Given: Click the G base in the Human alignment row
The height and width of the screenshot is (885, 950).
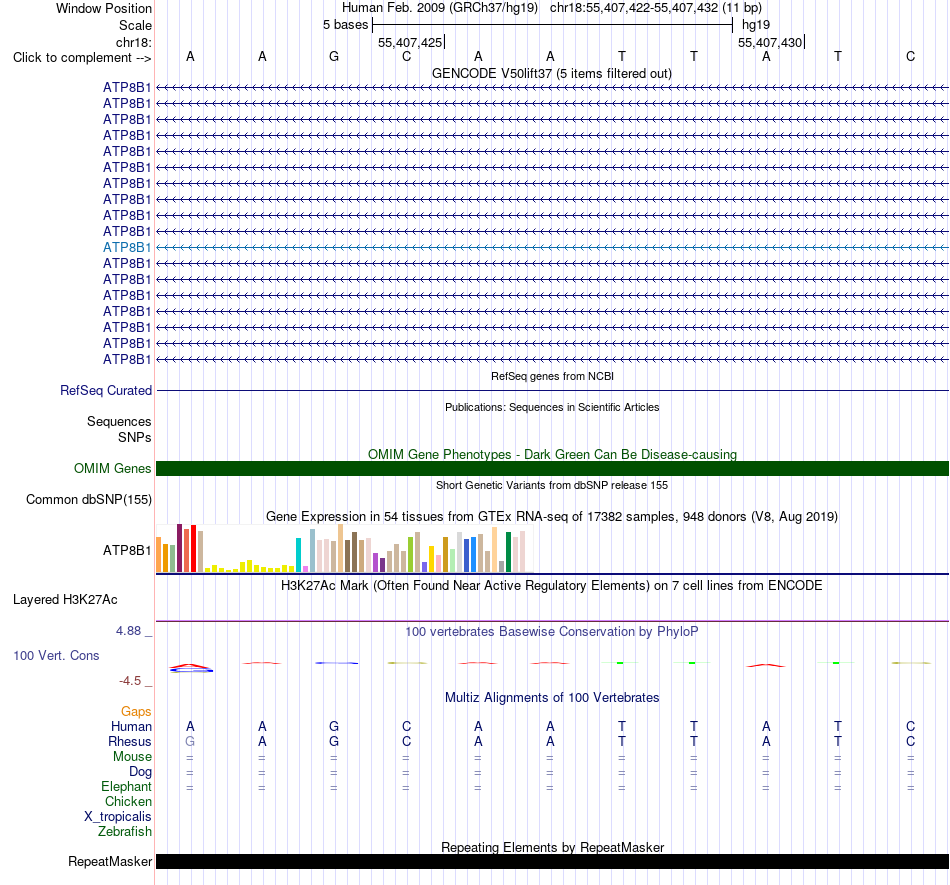Looking at the screenshot, I should (334, 726).
